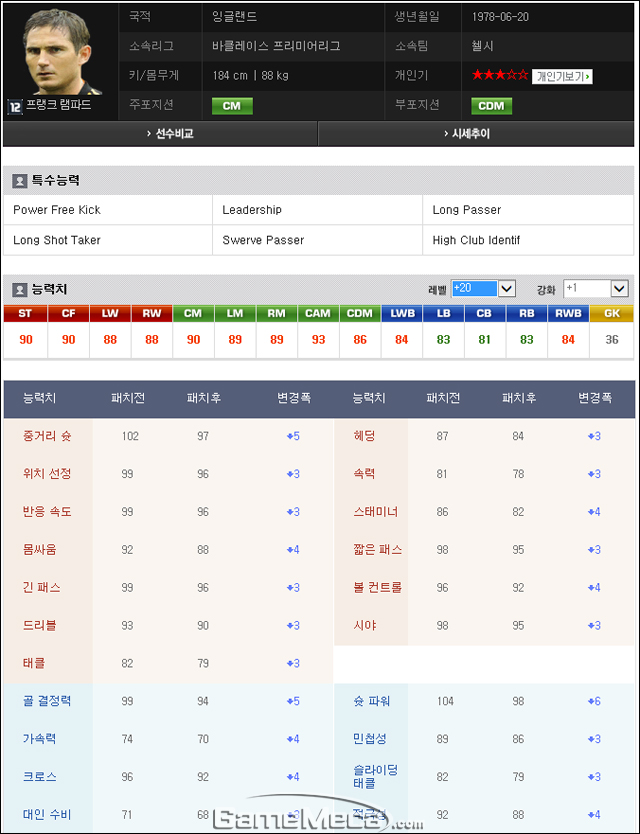Click the 몸싸움 stat label

click(x=39, y=549)
